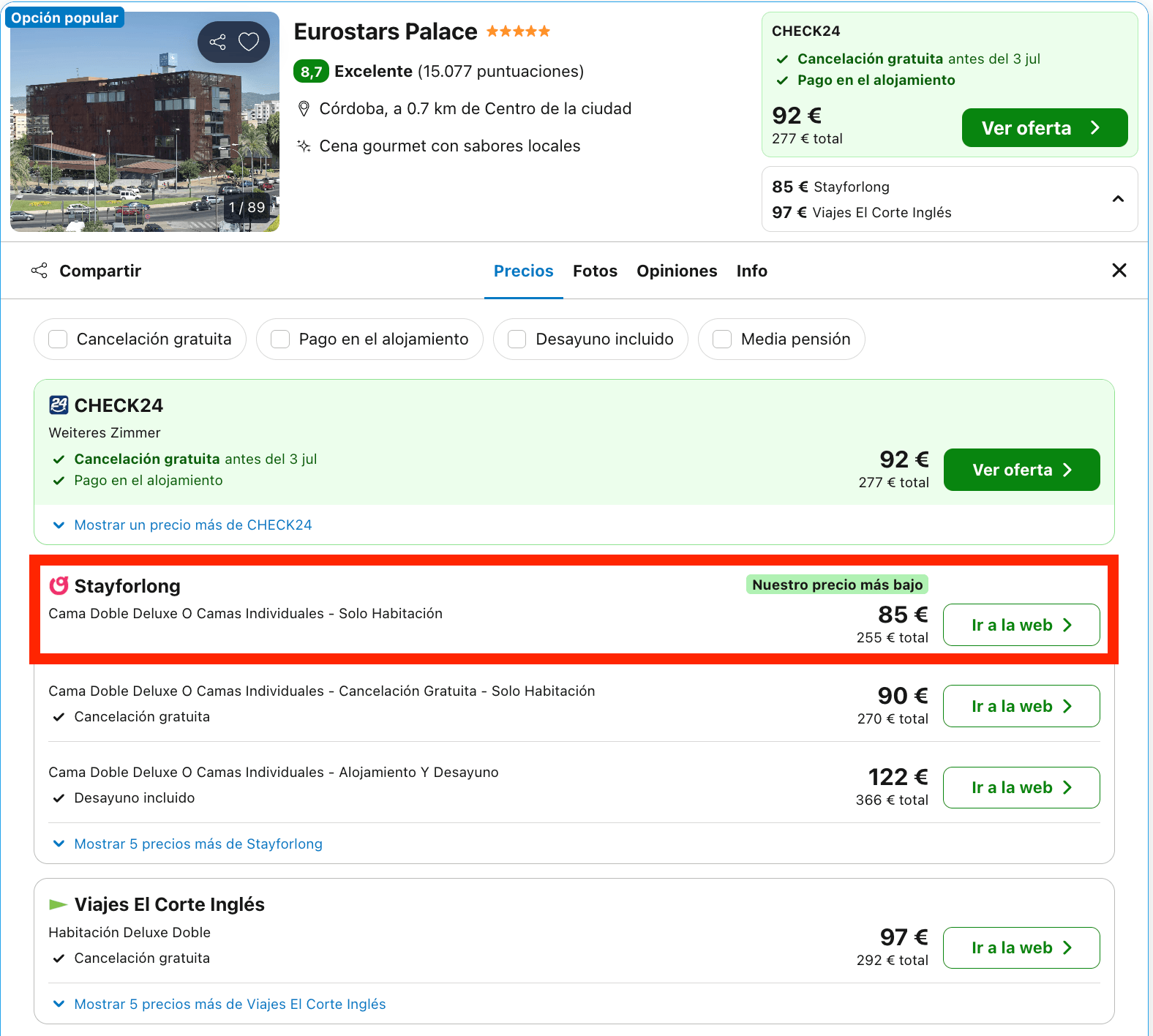1153x1036 pixels.
Task: Check the Desayuno incluido filter
Action: 517,339
